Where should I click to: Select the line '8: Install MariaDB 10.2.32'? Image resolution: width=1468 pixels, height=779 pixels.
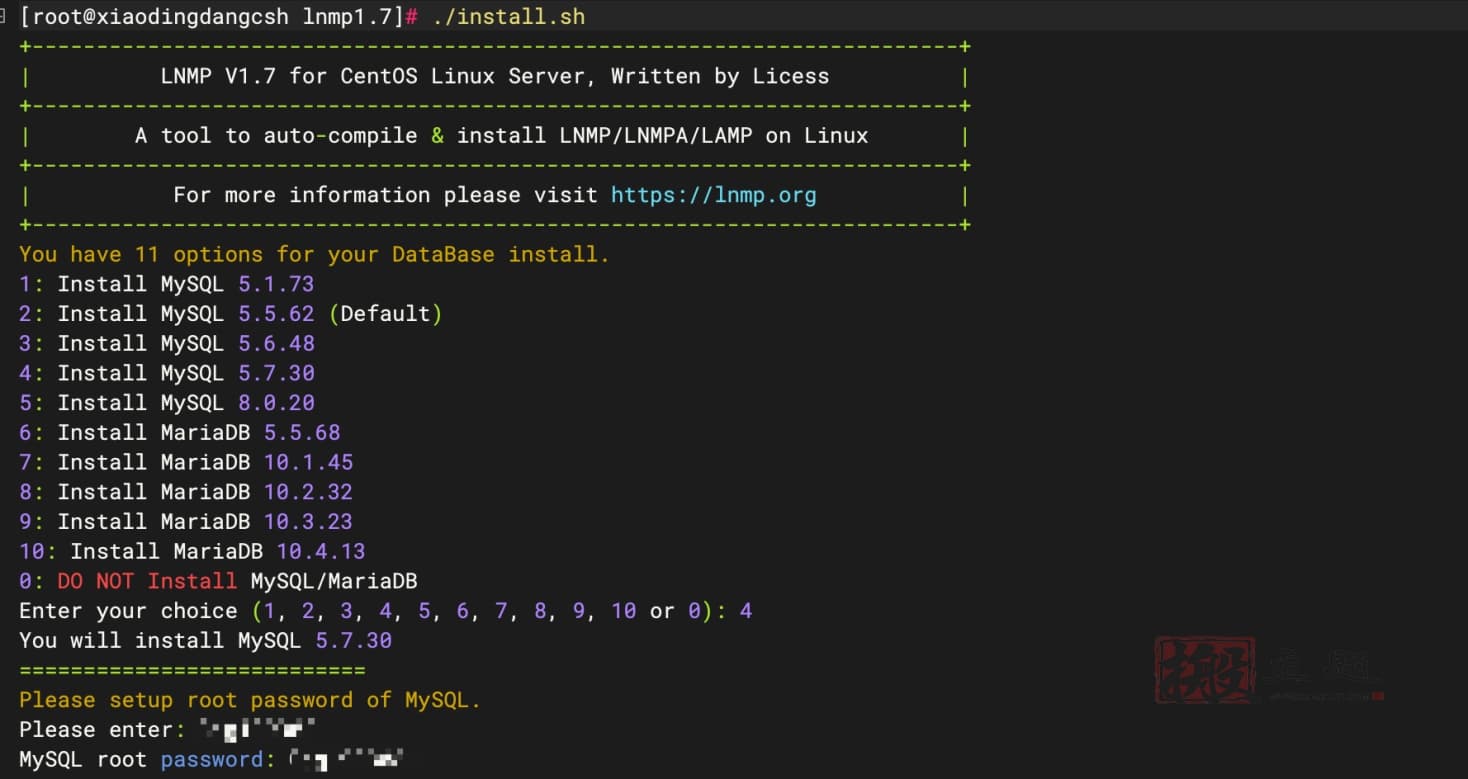pos(186,492)
